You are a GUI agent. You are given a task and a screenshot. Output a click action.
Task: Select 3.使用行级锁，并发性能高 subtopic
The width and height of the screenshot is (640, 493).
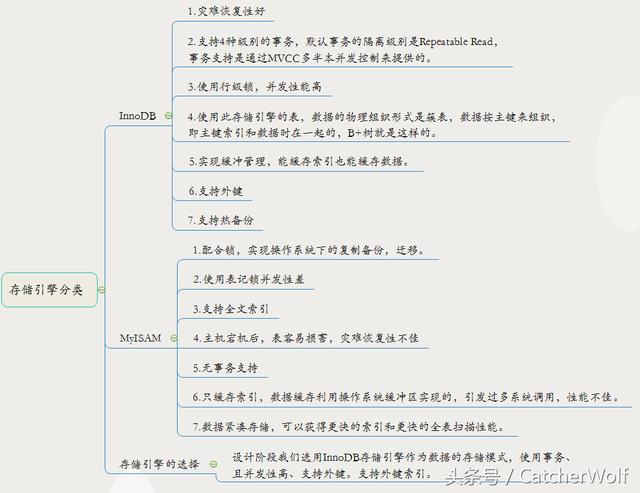(x=258, y=87)
